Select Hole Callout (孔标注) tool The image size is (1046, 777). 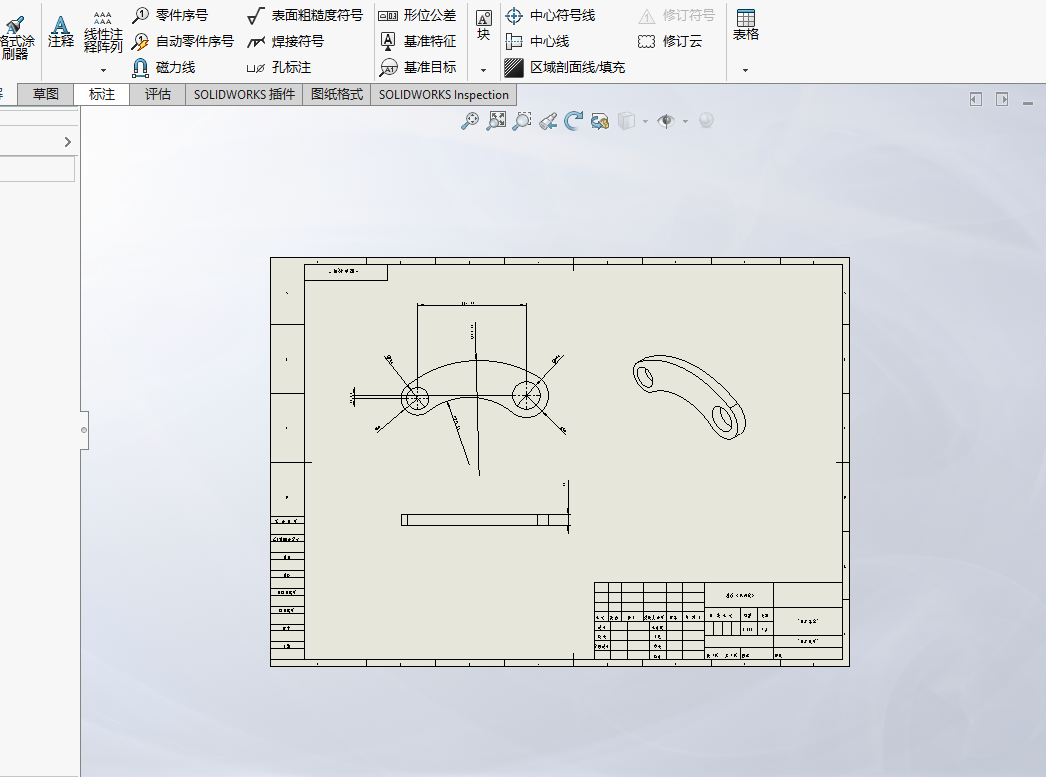[278, 67]
